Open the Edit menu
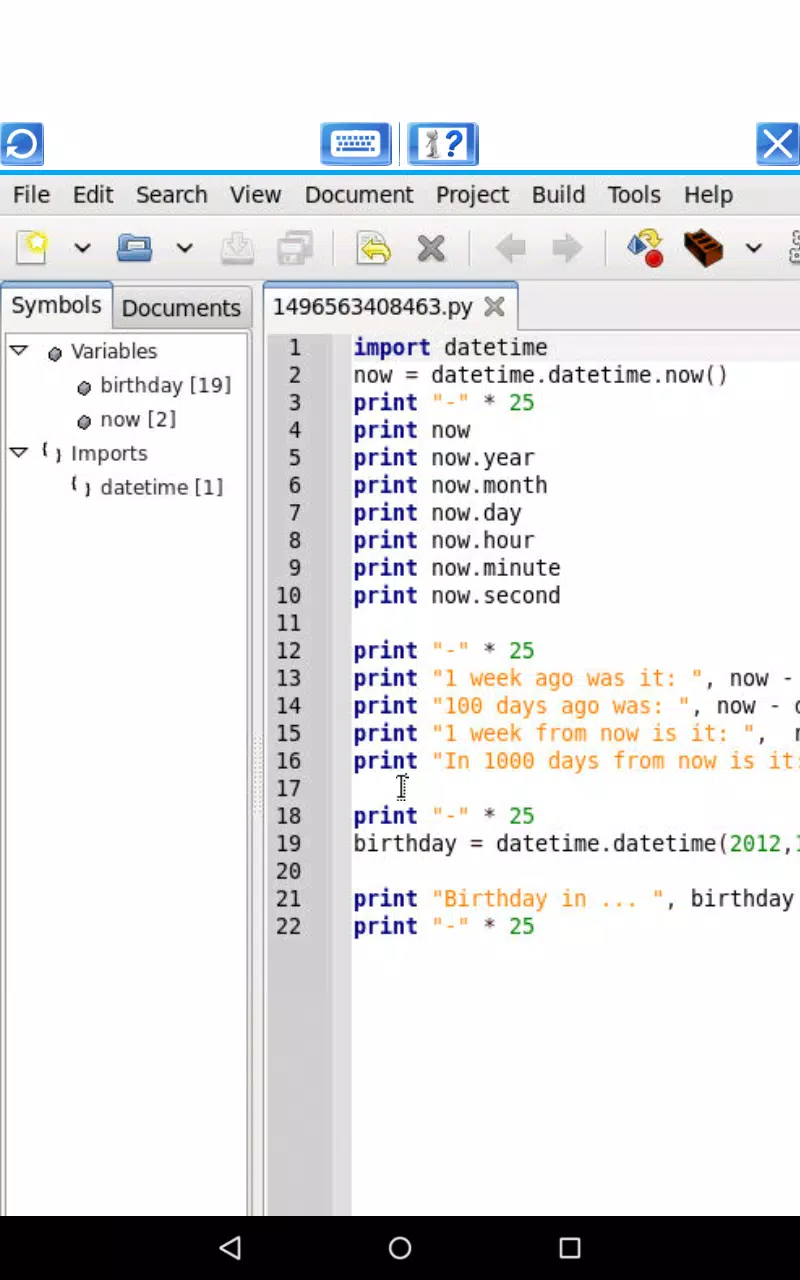800x1280 pixels. point(93,195)
